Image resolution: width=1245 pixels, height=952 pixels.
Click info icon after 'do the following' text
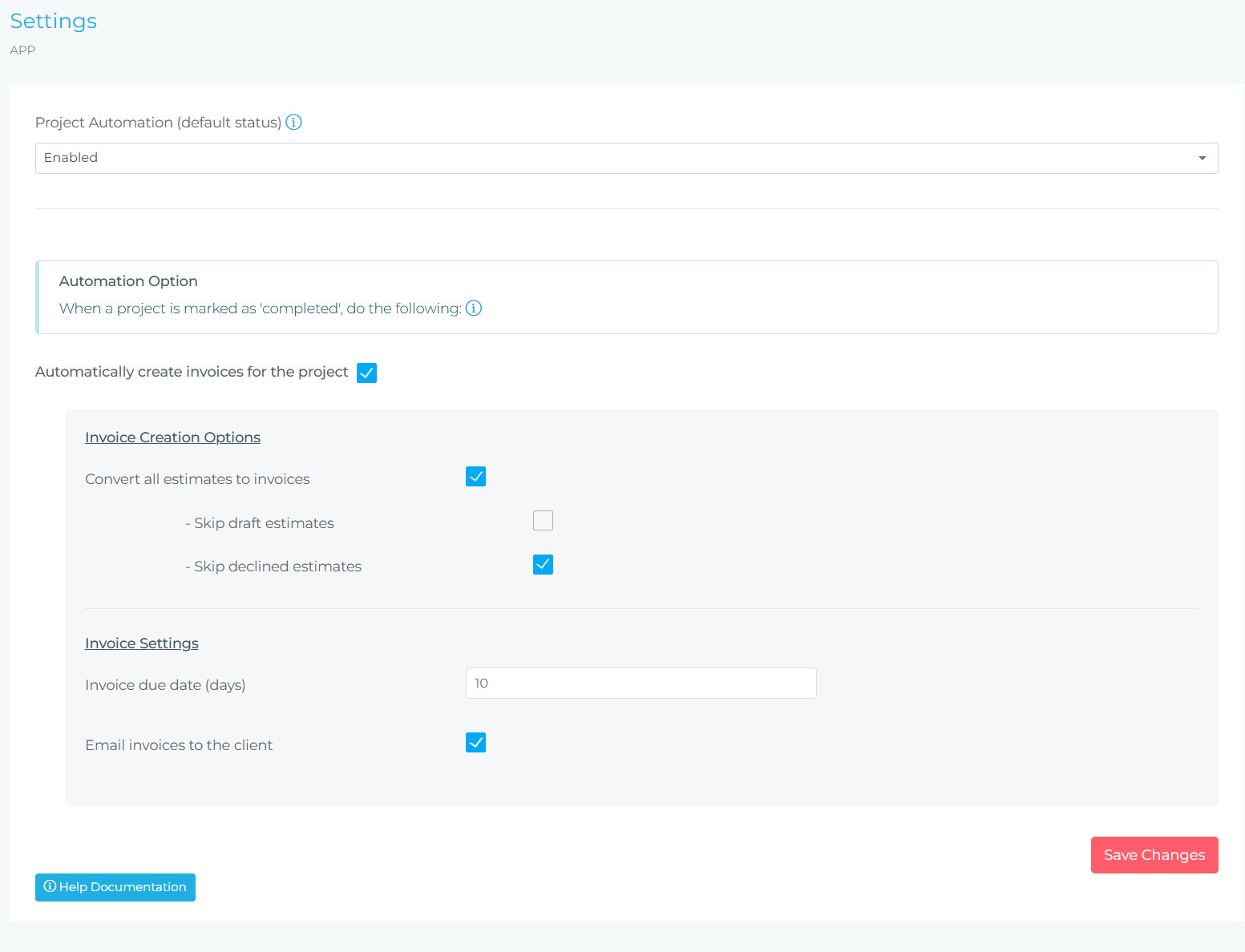click(474, 309)
